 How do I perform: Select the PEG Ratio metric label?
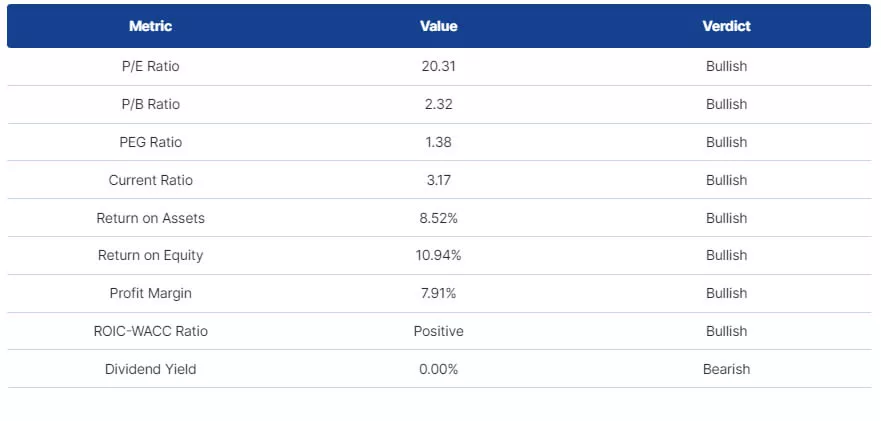pyautogui.click(x=150, y=142)
